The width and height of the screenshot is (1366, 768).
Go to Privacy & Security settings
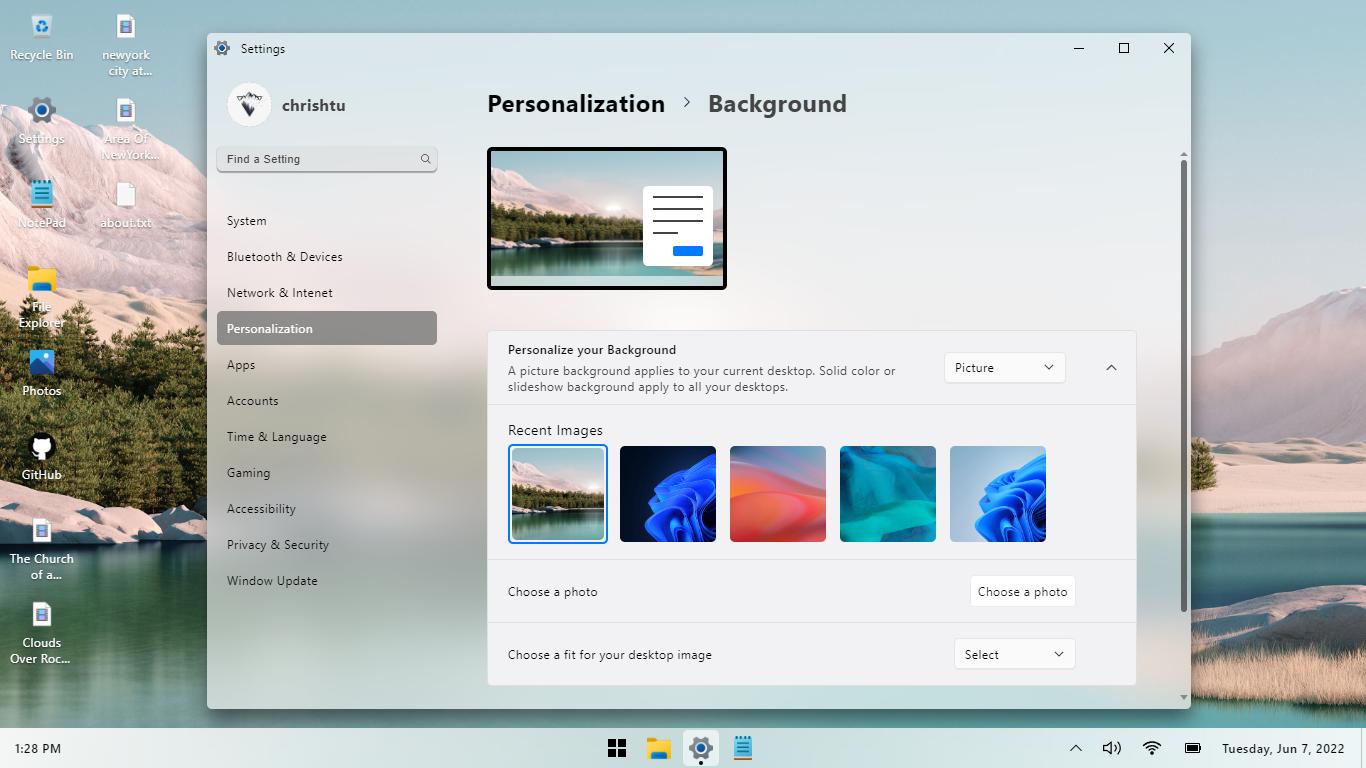click(278, 545)
